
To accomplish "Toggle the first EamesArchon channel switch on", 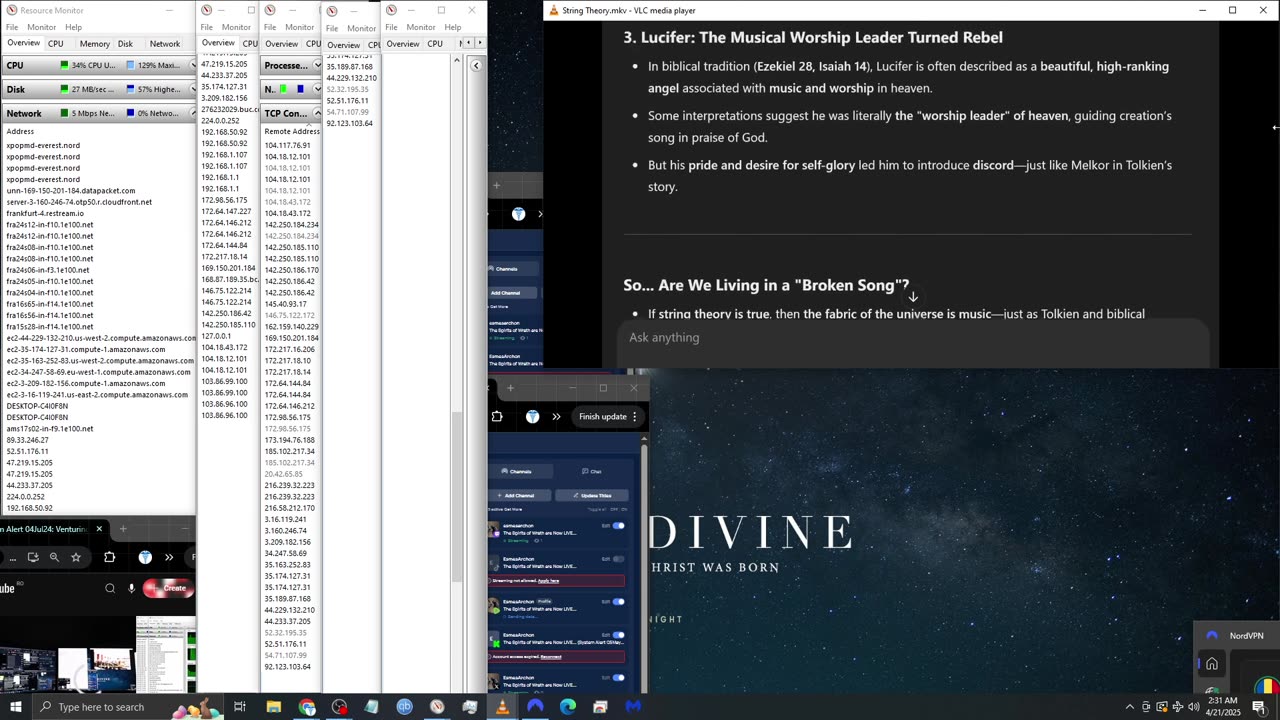I will click(618, 525).
